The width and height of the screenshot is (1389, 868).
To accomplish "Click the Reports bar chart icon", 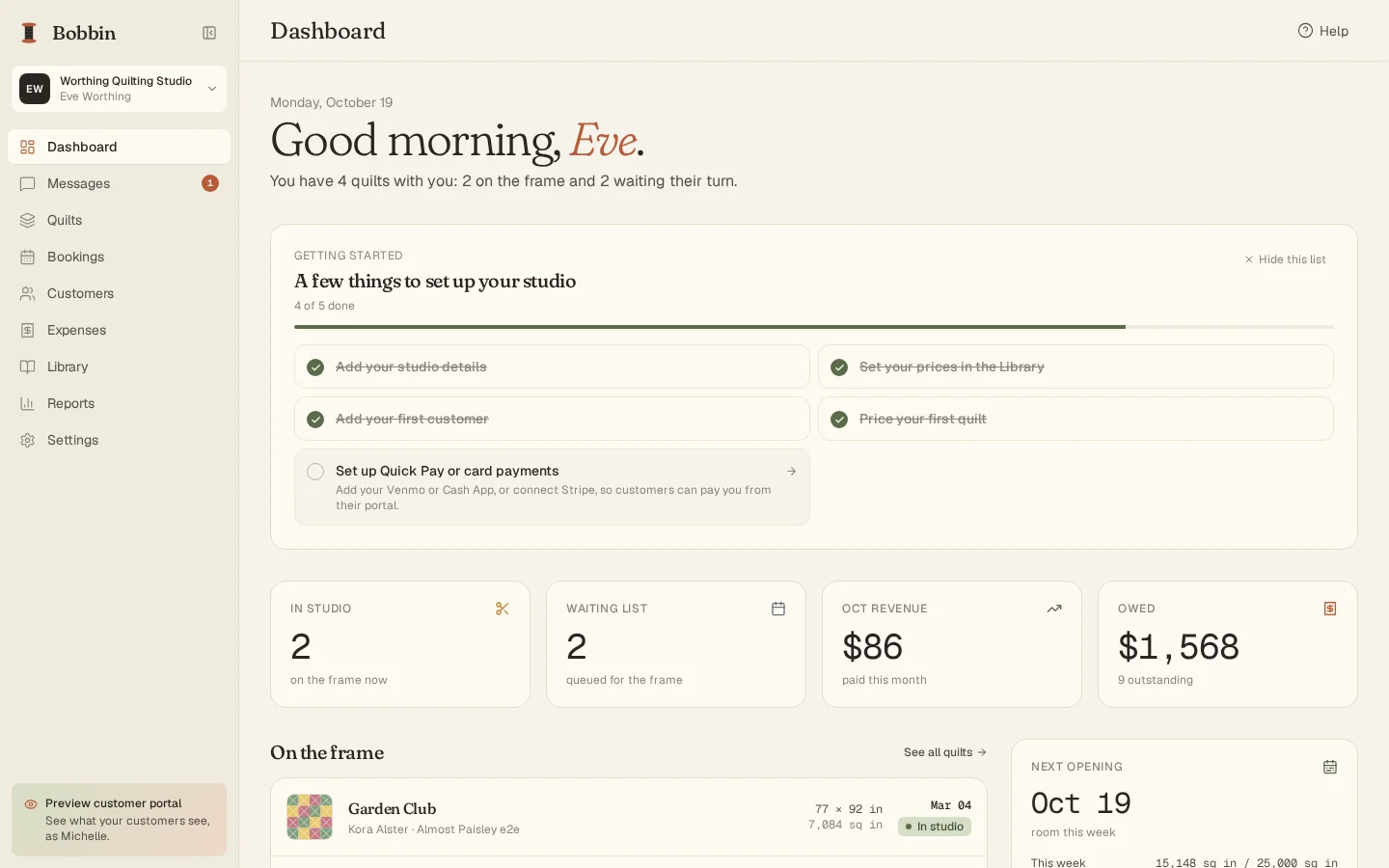I will coord(28,403).
